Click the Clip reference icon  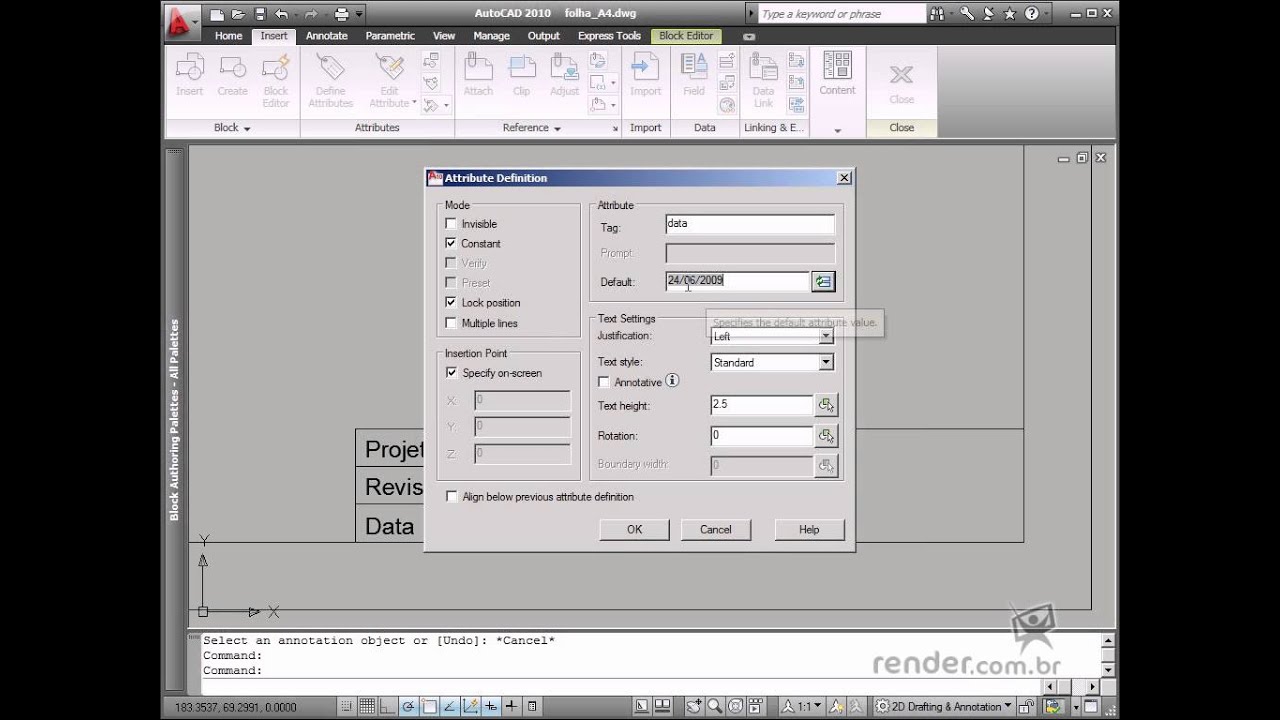point(521,68)
